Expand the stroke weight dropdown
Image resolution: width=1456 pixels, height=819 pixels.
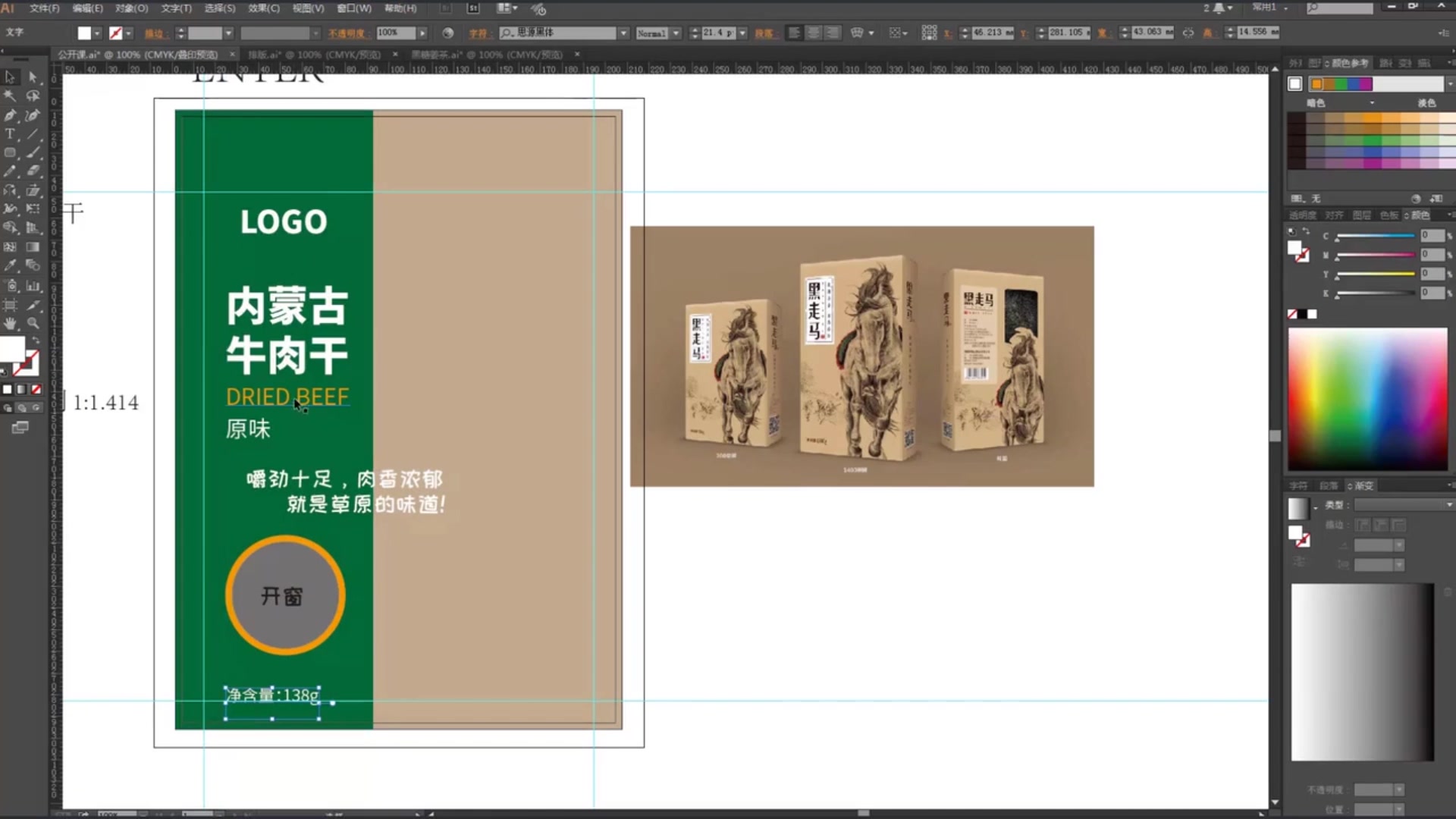228,33
